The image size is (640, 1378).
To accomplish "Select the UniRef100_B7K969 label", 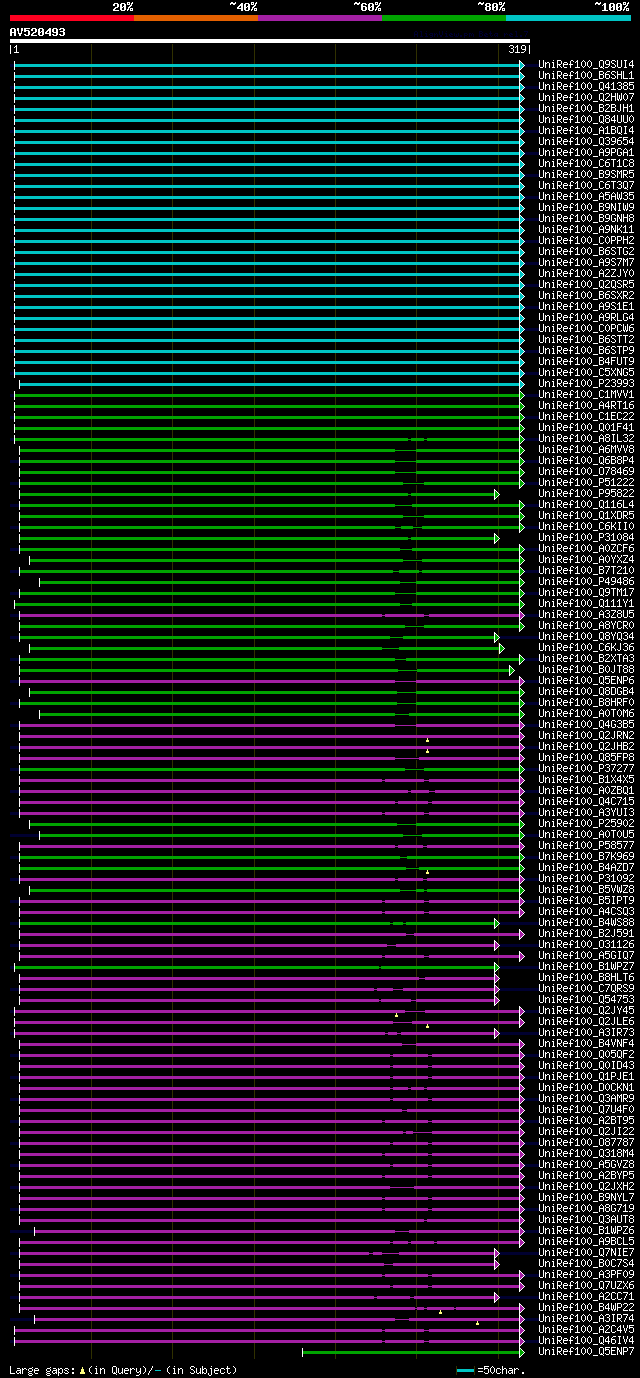I will click(x=586, y=857).
